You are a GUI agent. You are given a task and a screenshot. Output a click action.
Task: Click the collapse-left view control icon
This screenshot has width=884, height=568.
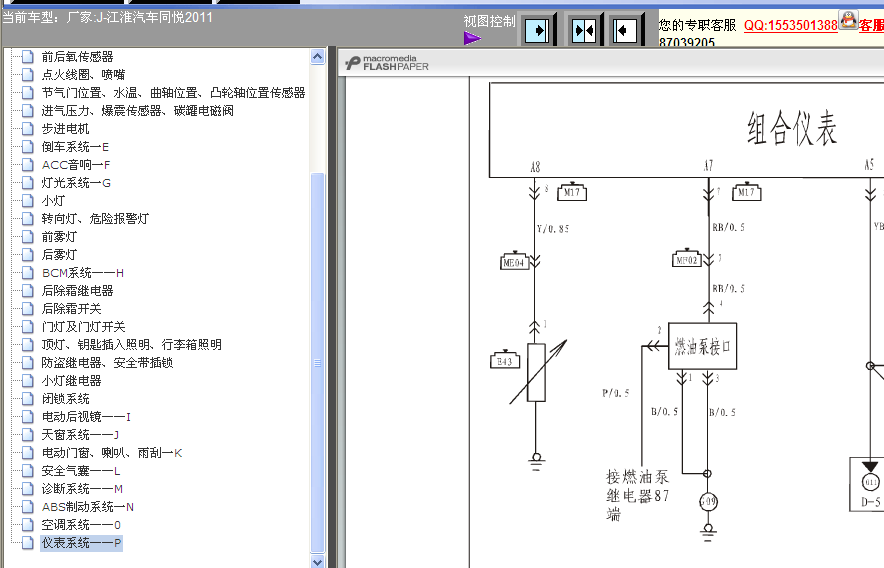[626, 31]
